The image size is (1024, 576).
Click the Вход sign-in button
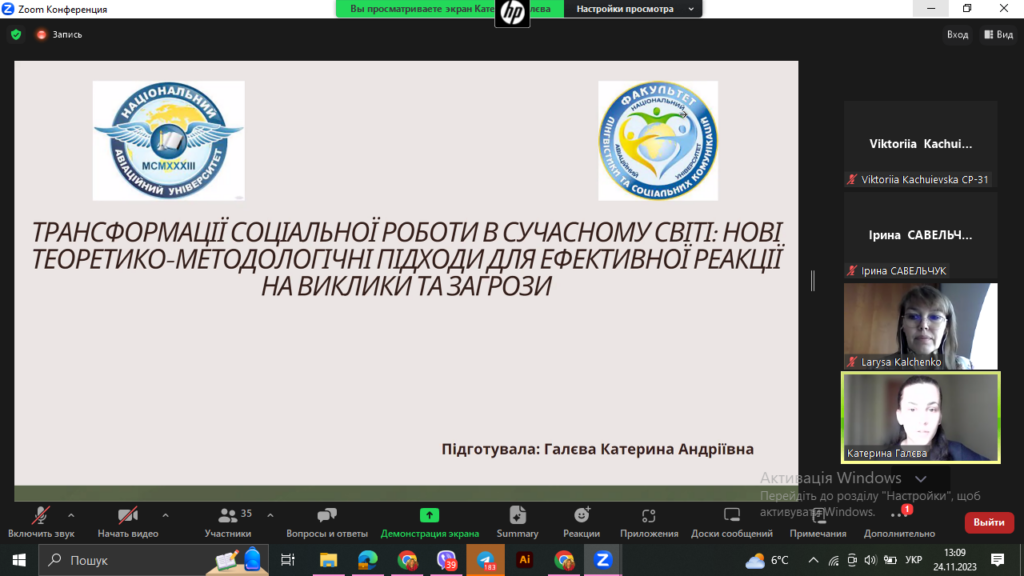[957, 34]
